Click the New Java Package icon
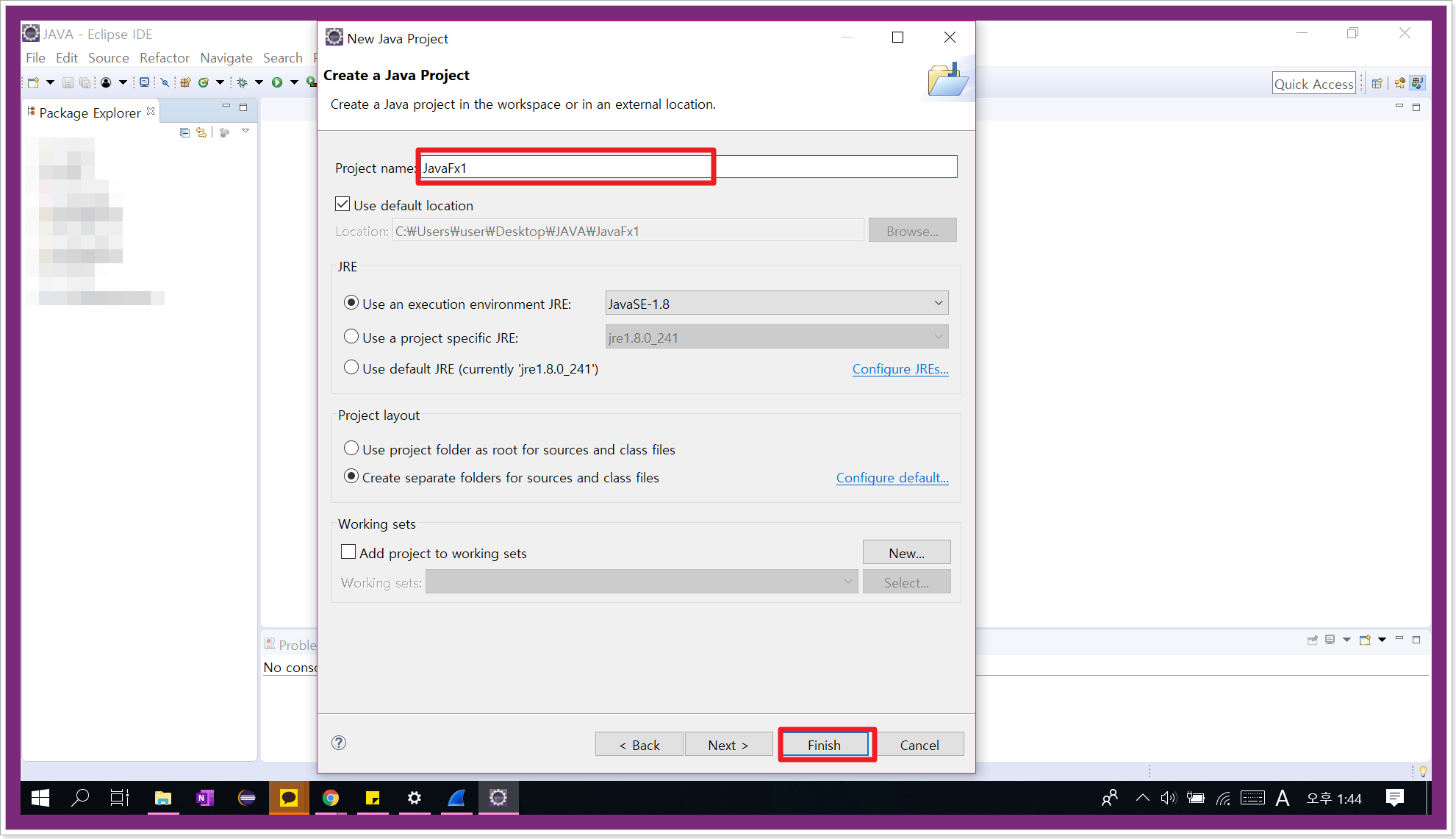 (185, 82)
